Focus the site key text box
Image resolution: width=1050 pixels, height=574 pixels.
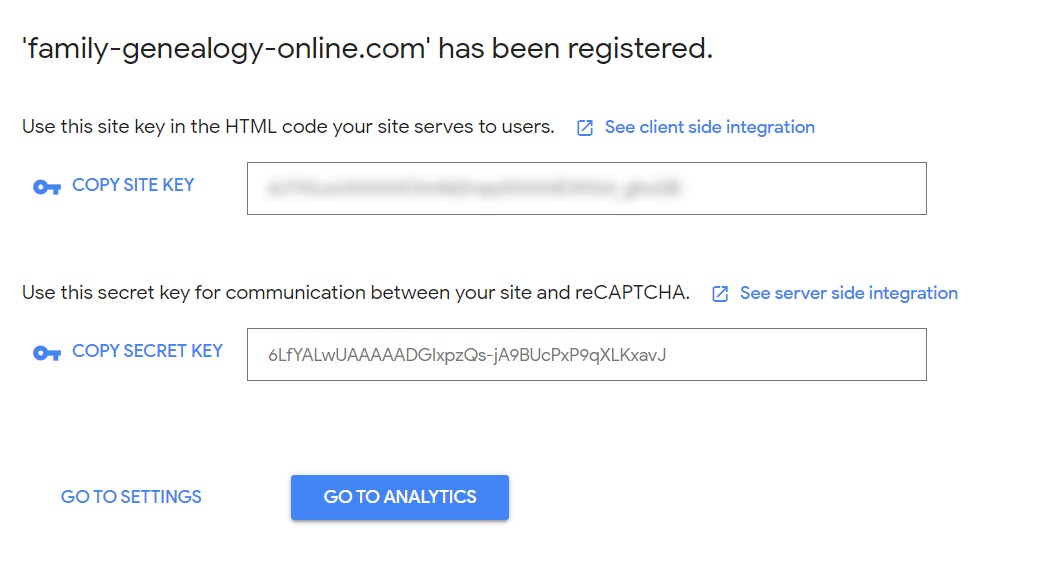(x=587, y=188)
